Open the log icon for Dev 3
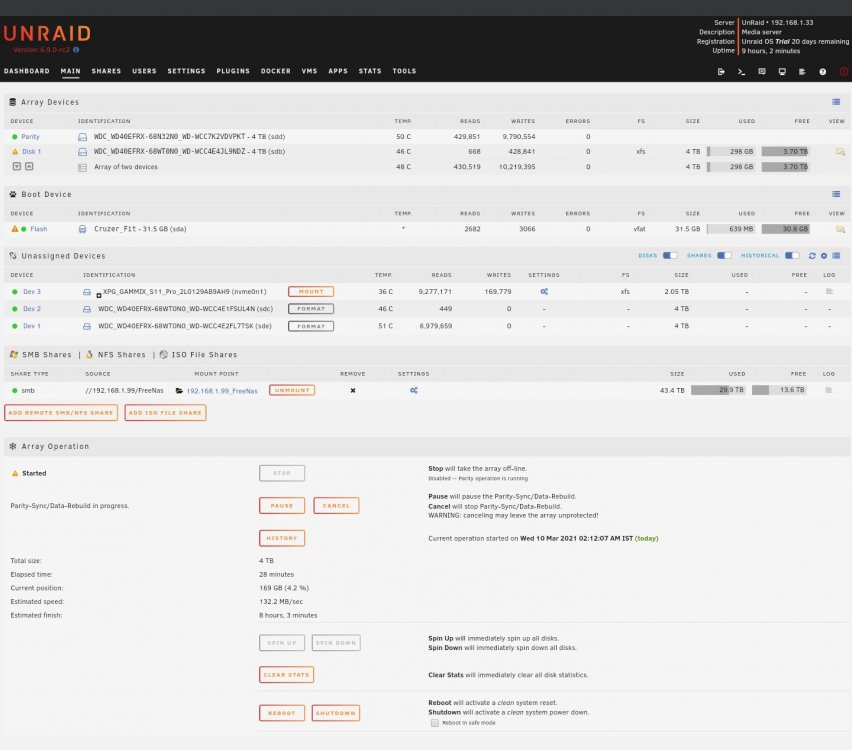Screen dimensions: 852x750 (829, 292)
